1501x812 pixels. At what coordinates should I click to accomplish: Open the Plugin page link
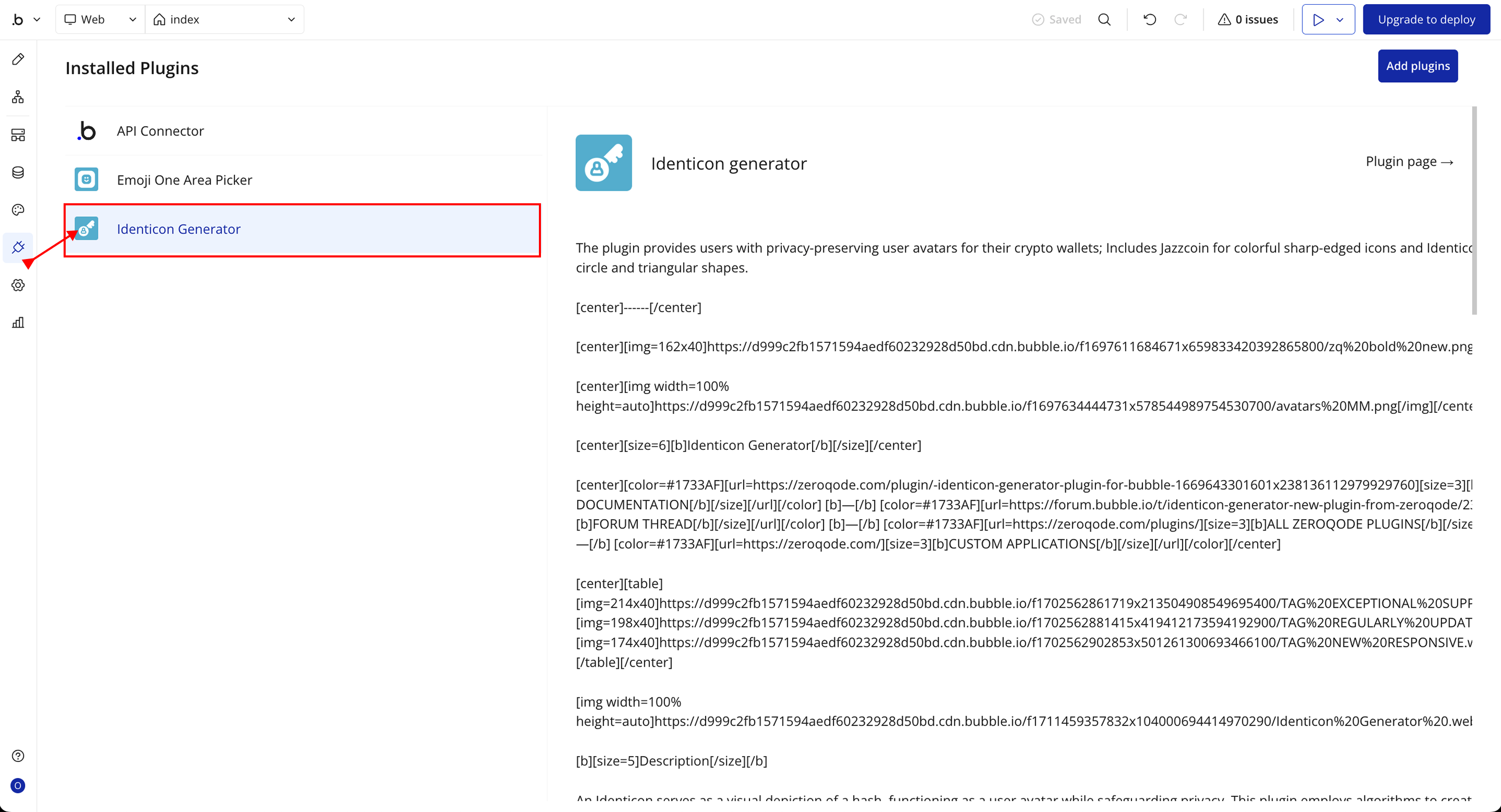pos(1409,162)
